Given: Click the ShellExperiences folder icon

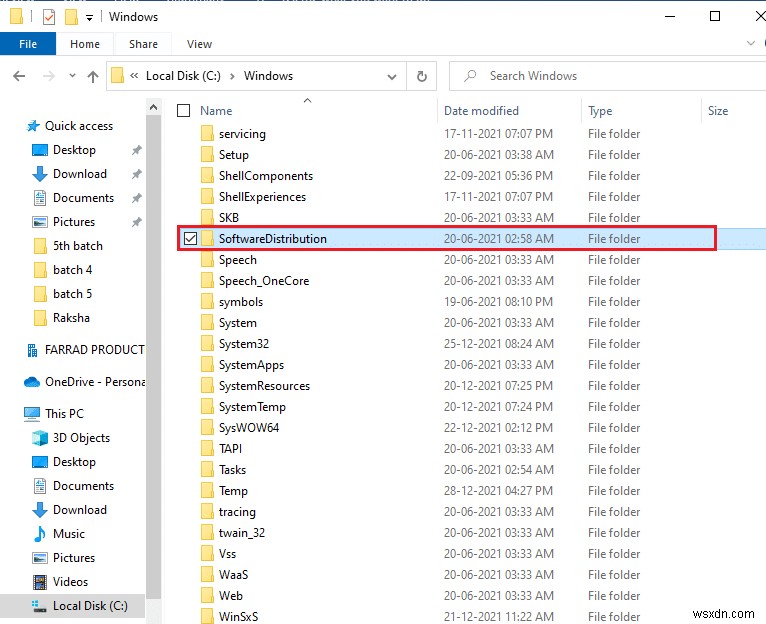Looking at the screenshot, I should coord(207,196).
